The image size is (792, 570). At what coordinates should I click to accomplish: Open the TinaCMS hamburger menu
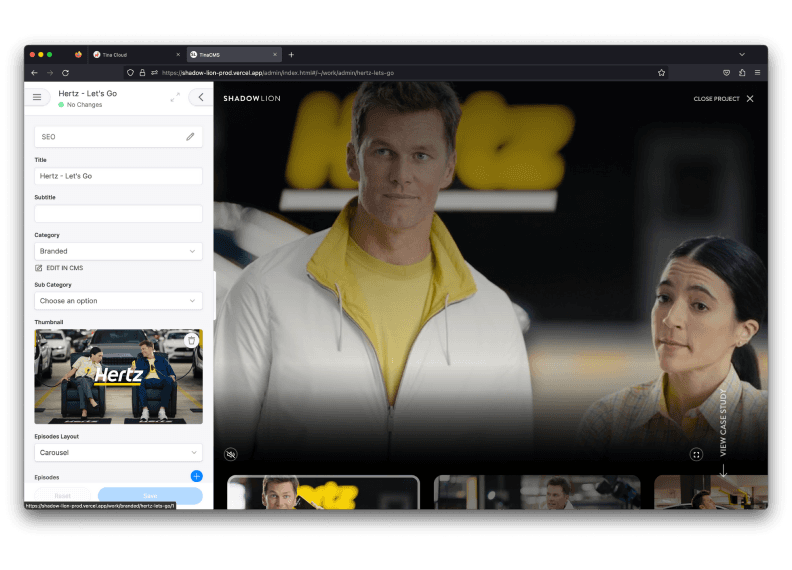pos(37,97)
